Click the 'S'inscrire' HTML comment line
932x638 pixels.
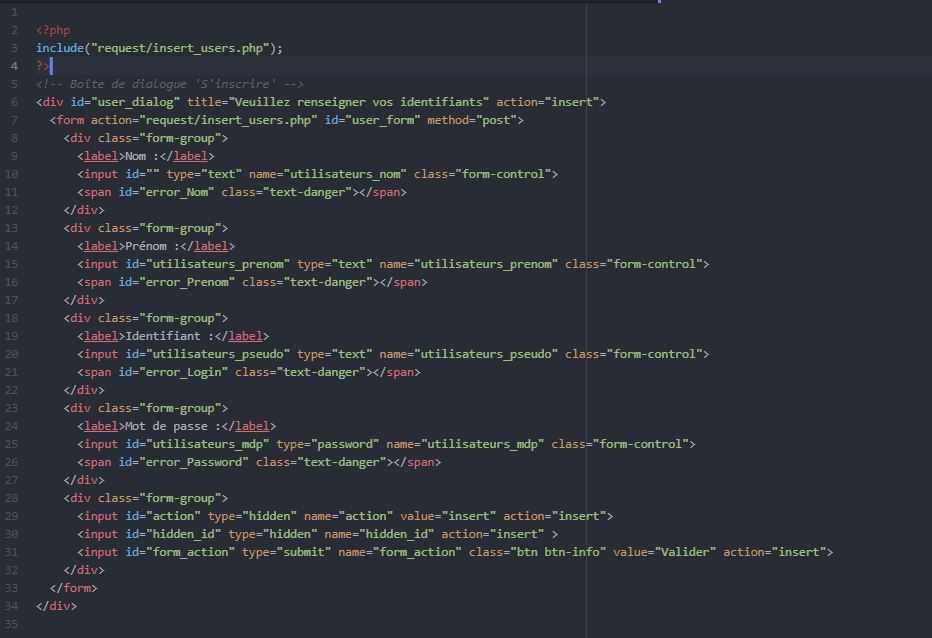tap(170, 84)
